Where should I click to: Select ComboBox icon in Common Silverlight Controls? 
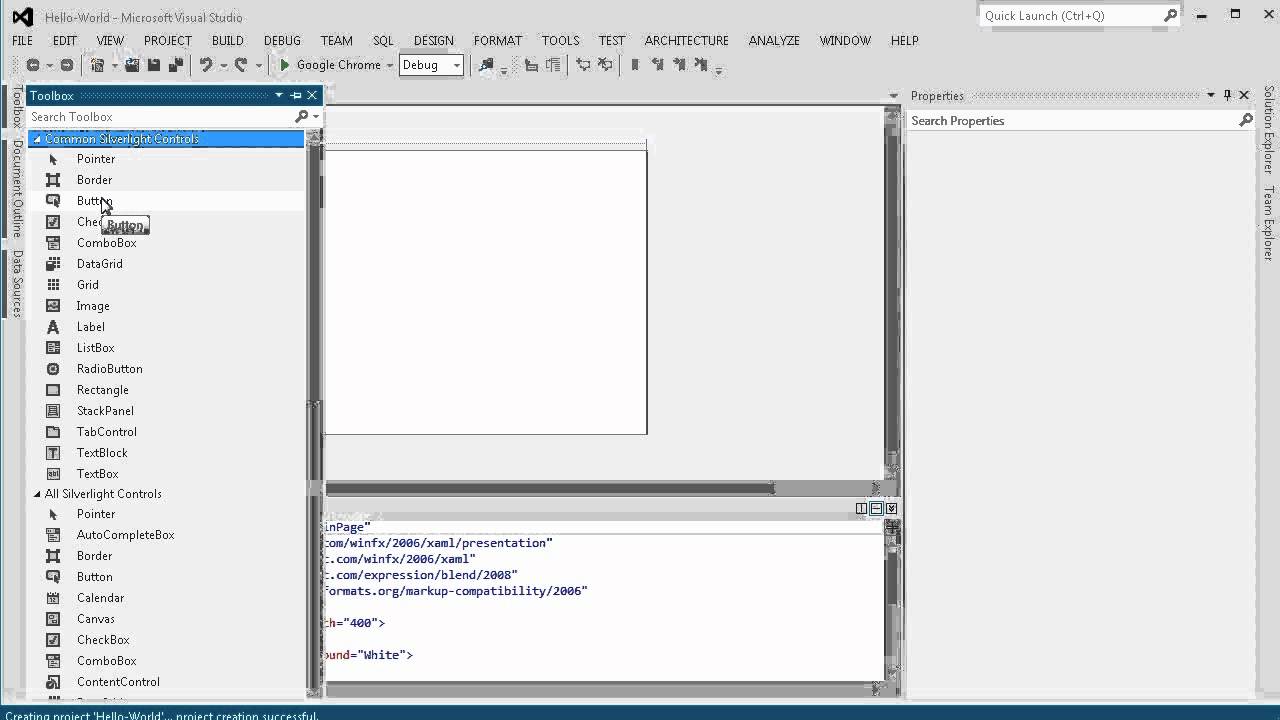point(53,243)
